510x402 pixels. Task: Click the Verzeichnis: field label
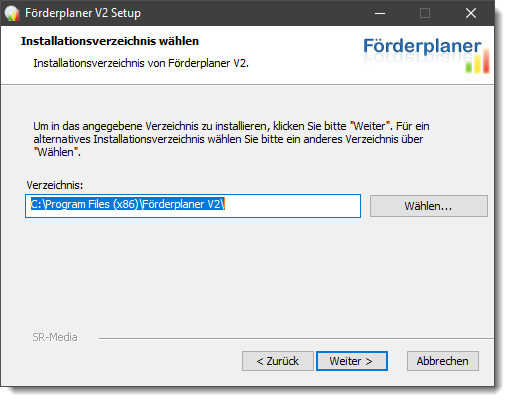pos(55,185)
